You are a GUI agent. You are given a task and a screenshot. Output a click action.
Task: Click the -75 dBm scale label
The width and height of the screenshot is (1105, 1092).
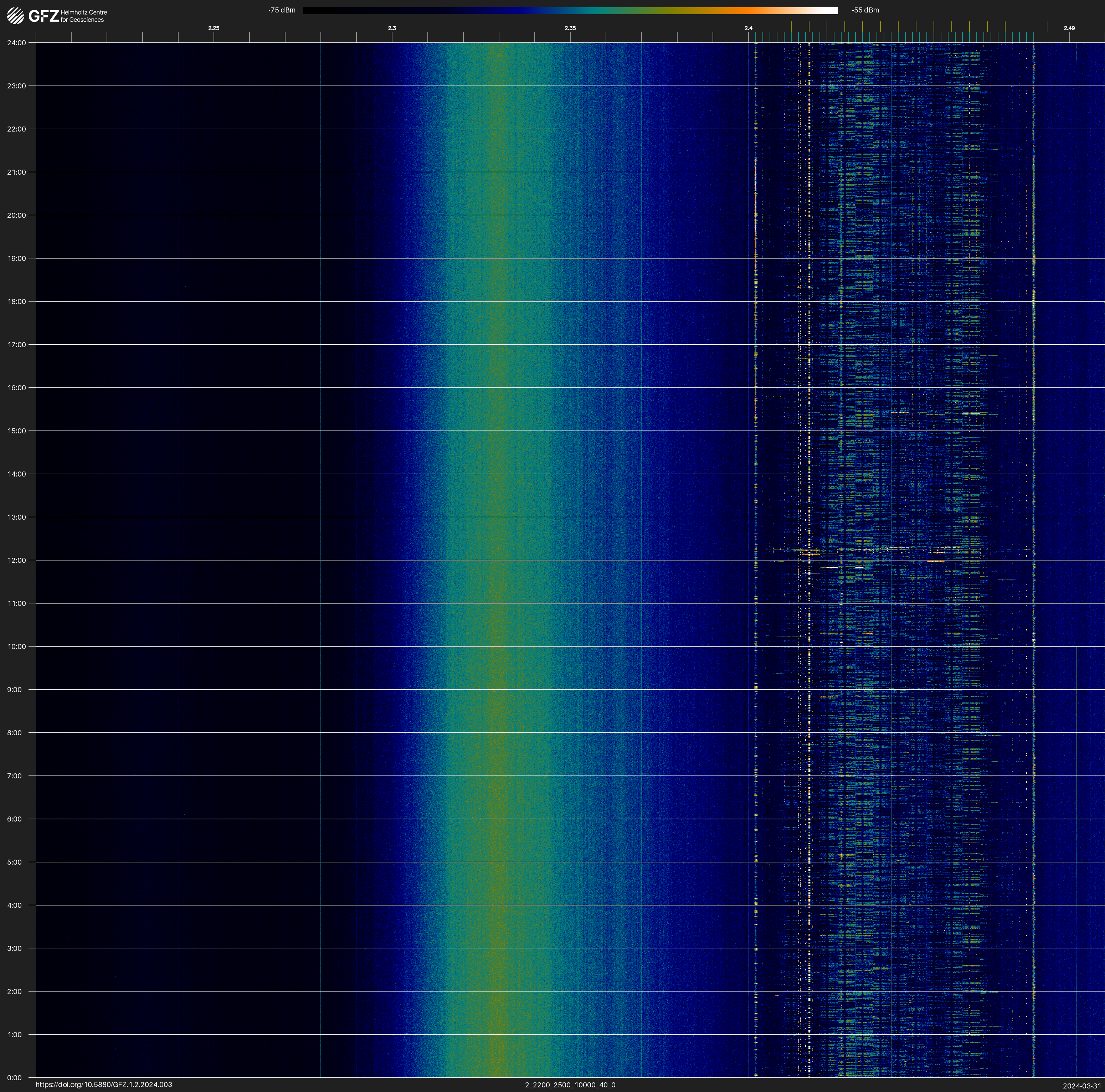[282, 10]
